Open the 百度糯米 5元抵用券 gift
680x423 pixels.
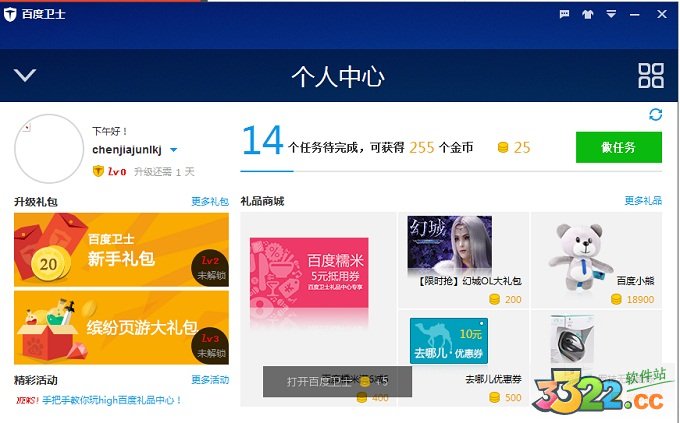tap(309, 272)
